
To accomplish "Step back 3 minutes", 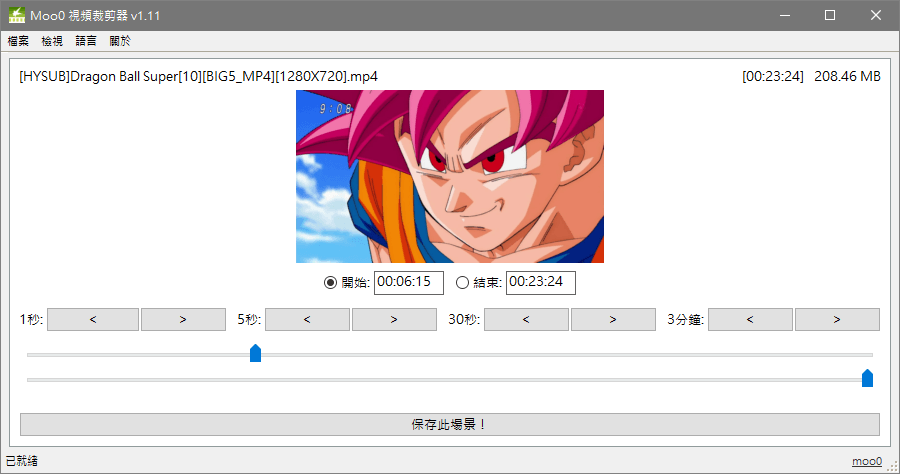I will (750, 319).
